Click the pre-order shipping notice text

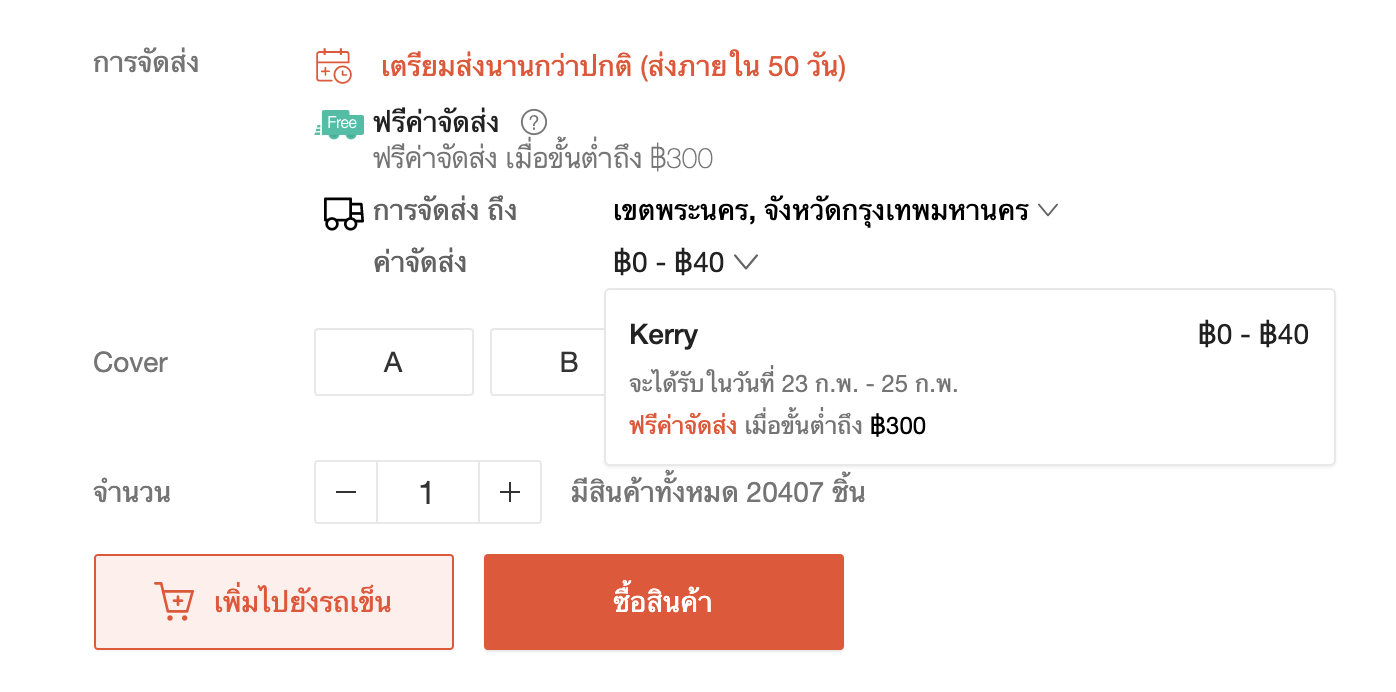614,68
